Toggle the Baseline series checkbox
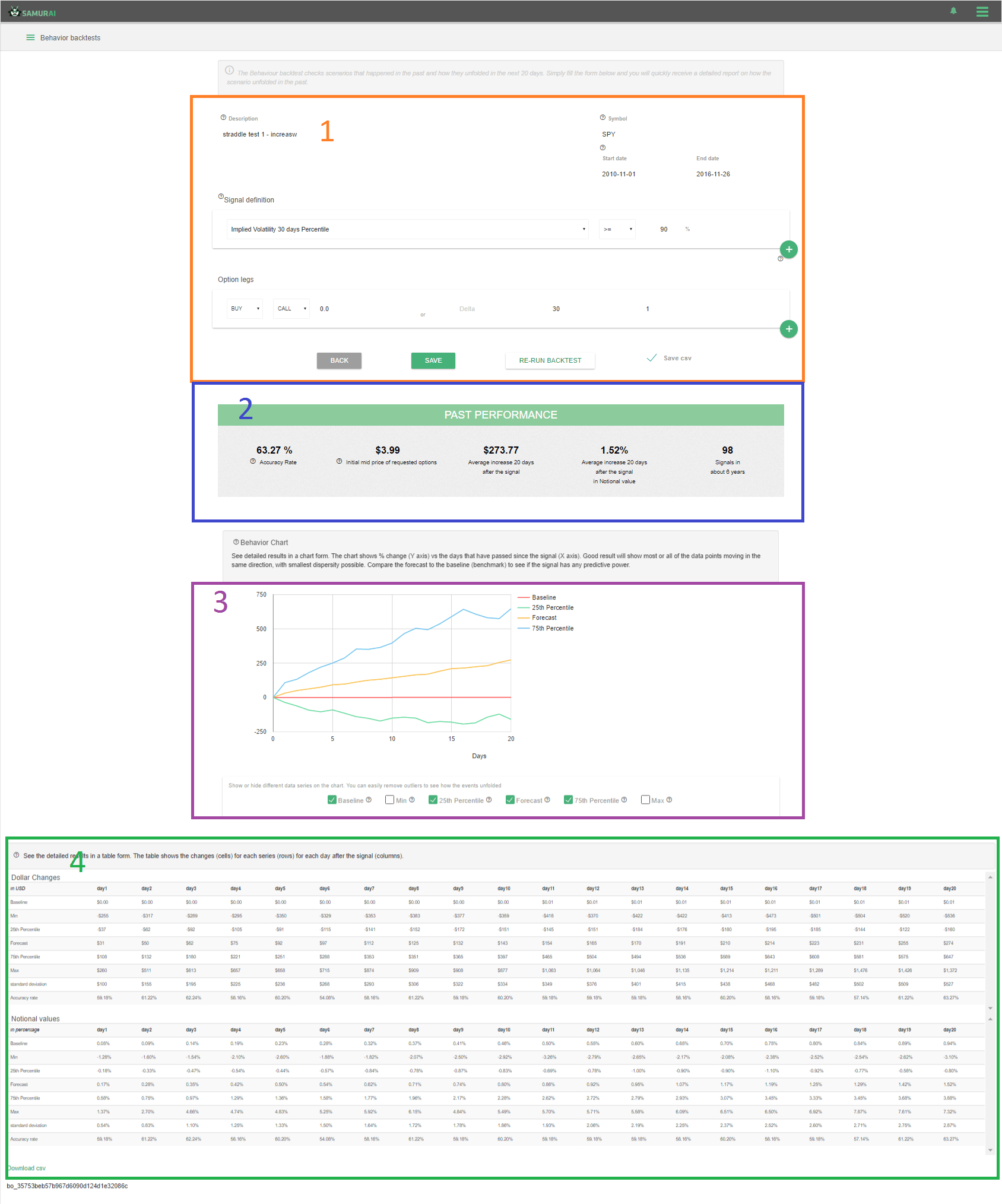 coord(332,800)
